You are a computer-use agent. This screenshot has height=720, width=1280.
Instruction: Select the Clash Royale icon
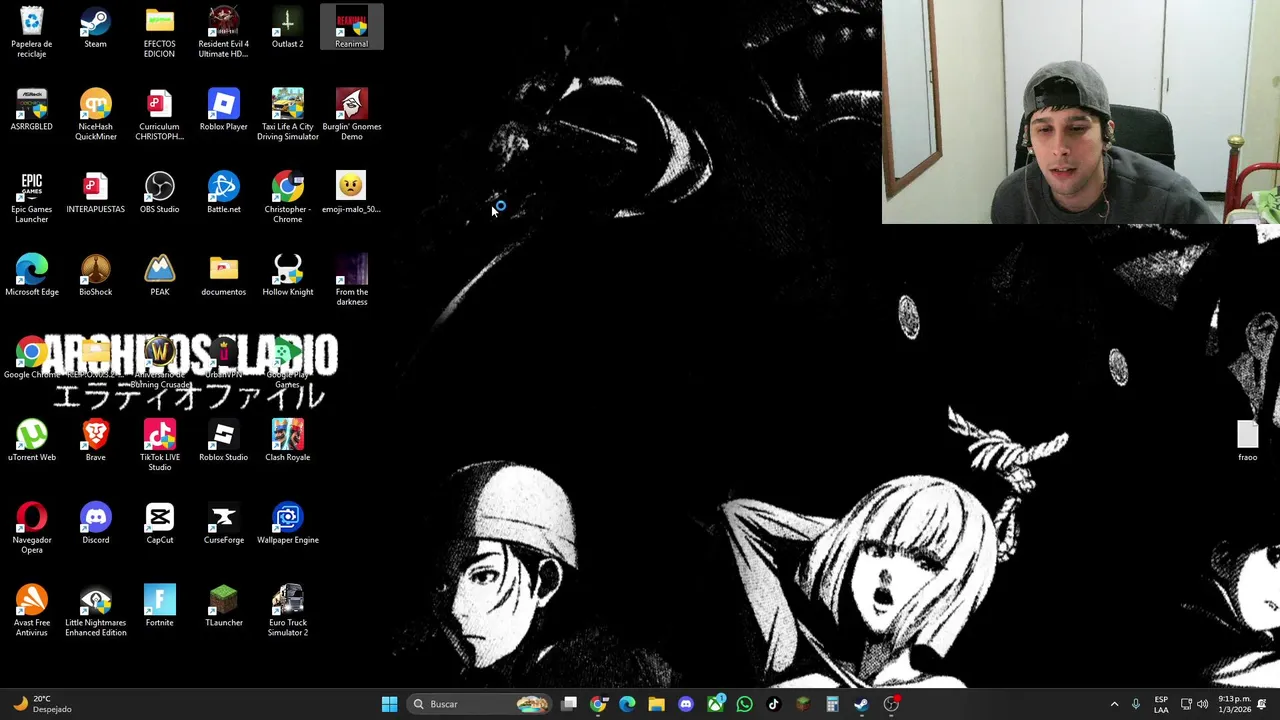[x=287, y=442]
